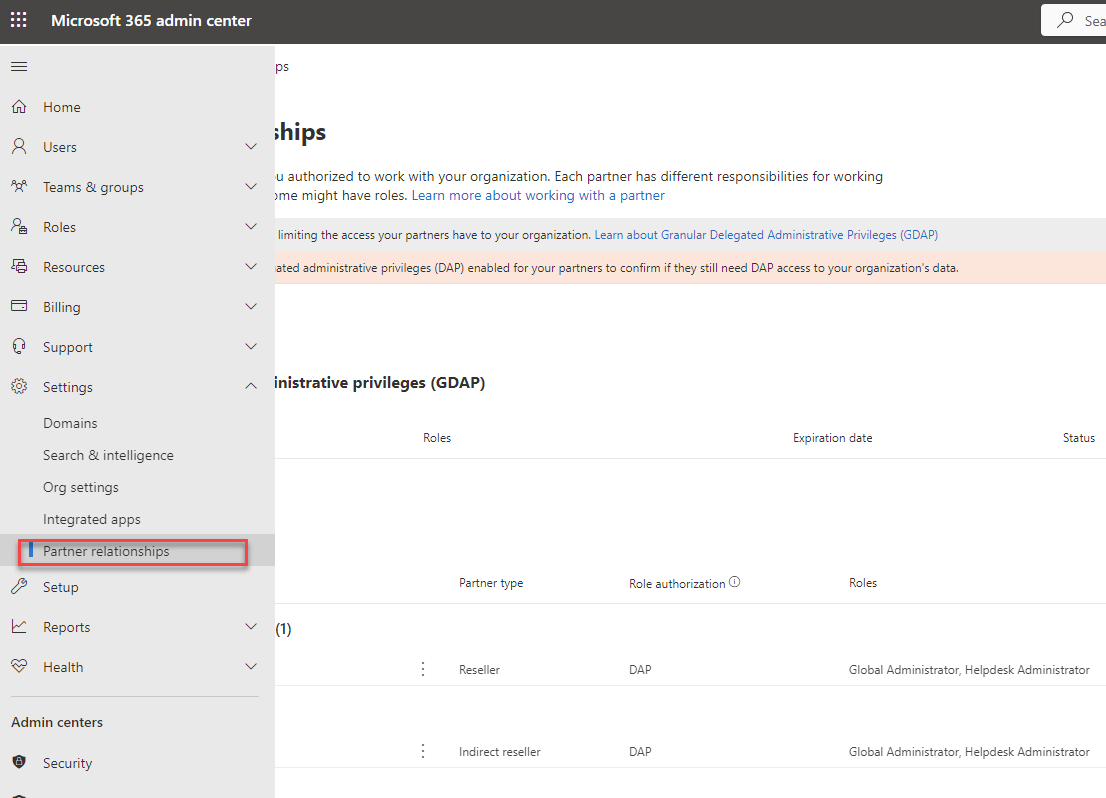Expand the Reports chevron
Image resolution: width=1106 pixels, height=798 pixels.
tap(250, 627)
